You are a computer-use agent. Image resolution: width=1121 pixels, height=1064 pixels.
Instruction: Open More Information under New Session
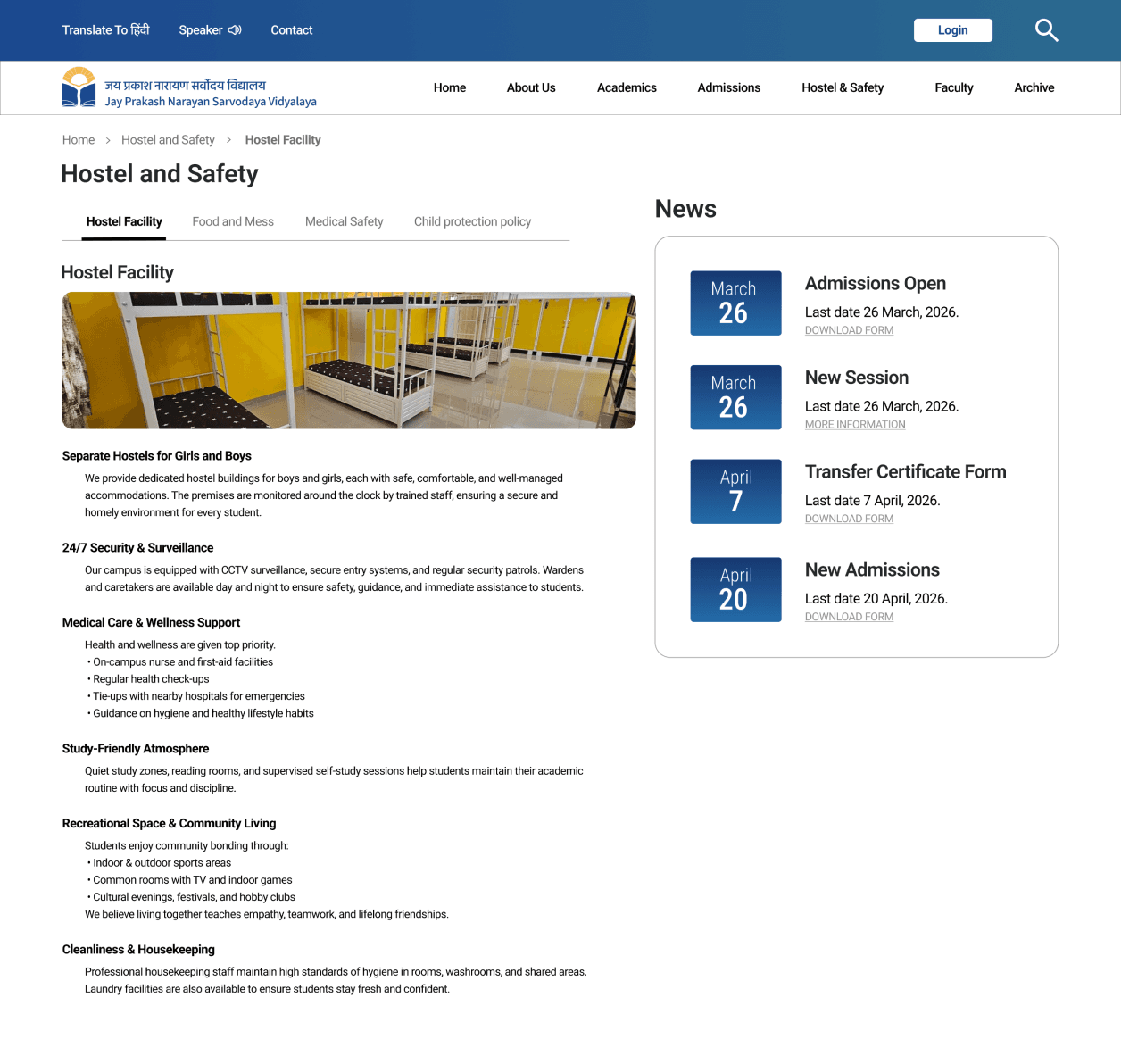tap(855, 425)
